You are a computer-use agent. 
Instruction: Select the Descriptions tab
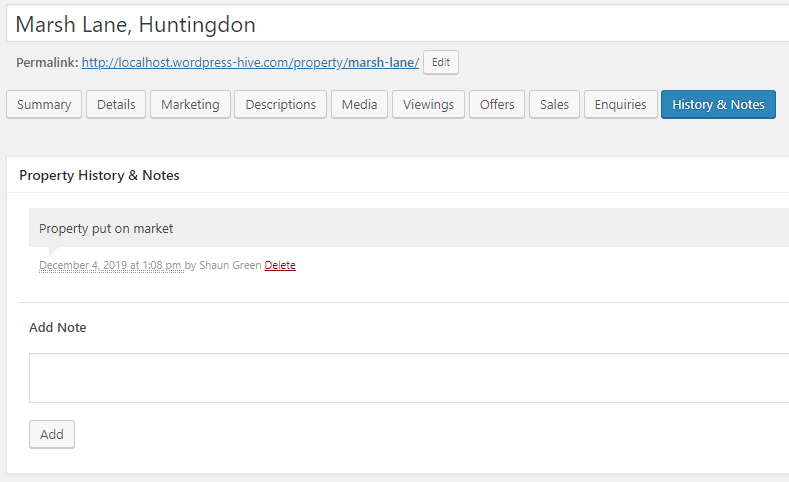(x=280, y=105)
